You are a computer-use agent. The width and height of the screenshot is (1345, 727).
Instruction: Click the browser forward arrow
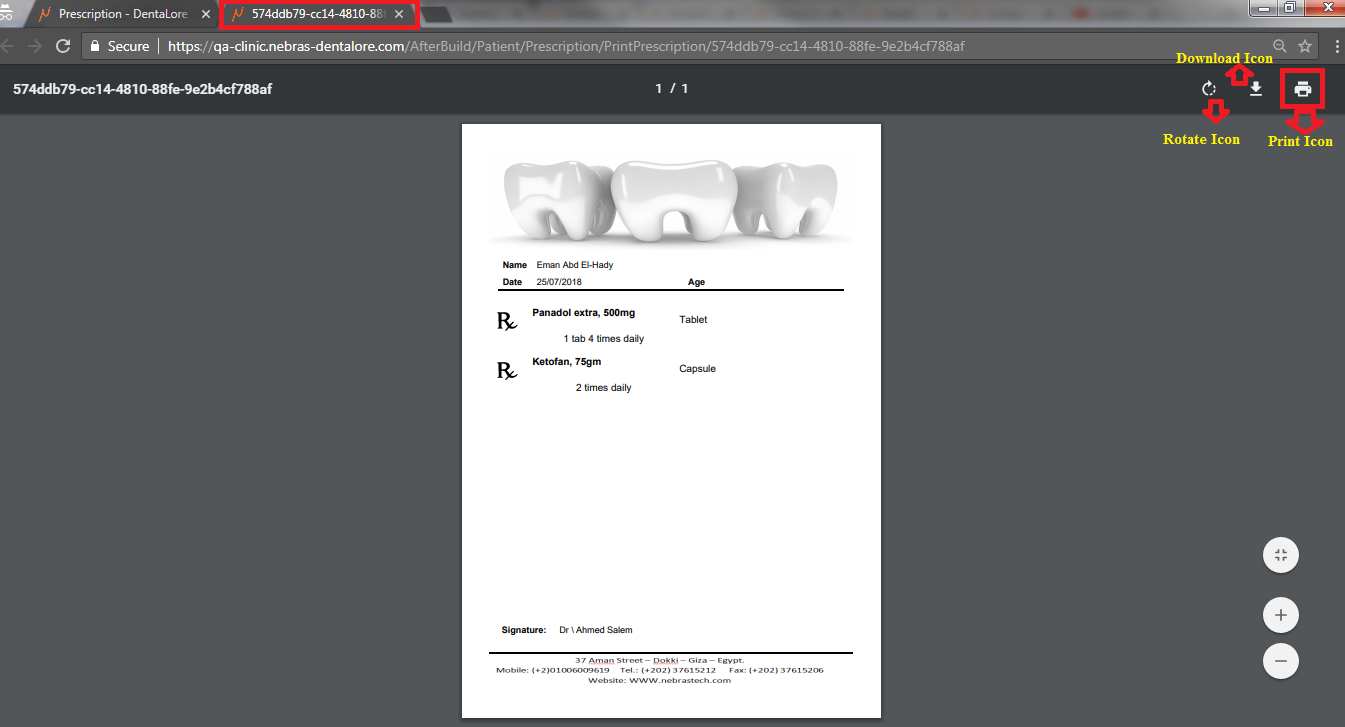click(35, 46)
